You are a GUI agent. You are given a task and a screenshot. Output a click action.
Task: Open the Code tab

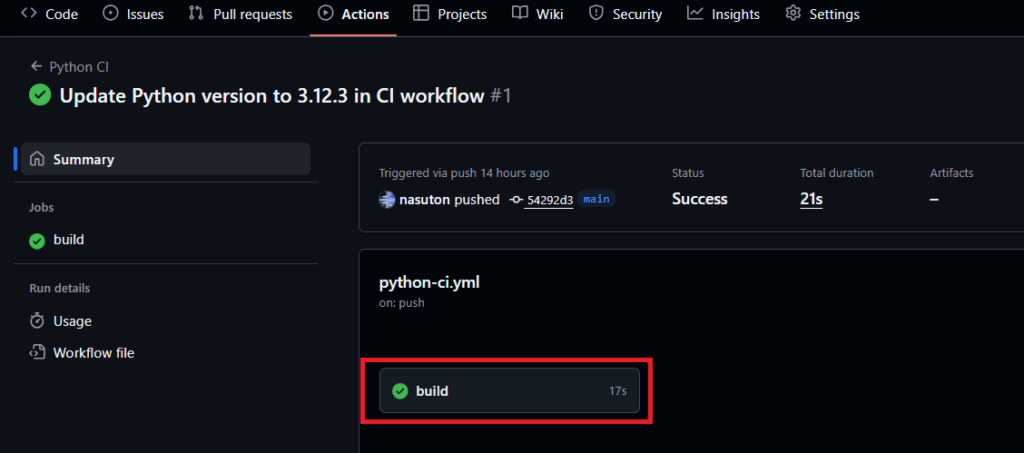click(x=51, y=14)
